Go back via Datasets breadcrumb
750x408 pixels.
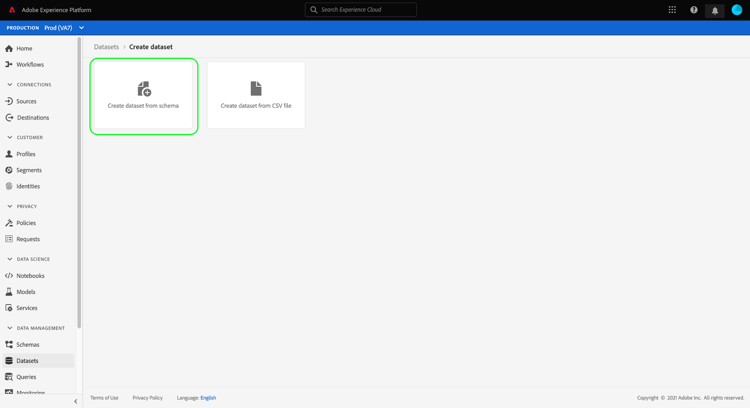(x=106, y=47)
